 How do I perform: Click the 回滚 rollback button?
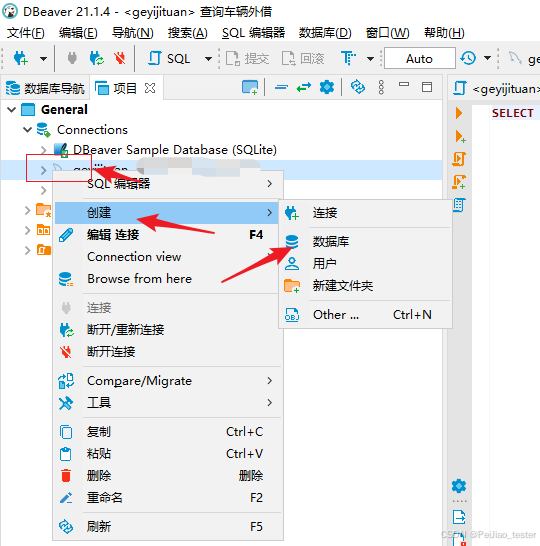303,58
